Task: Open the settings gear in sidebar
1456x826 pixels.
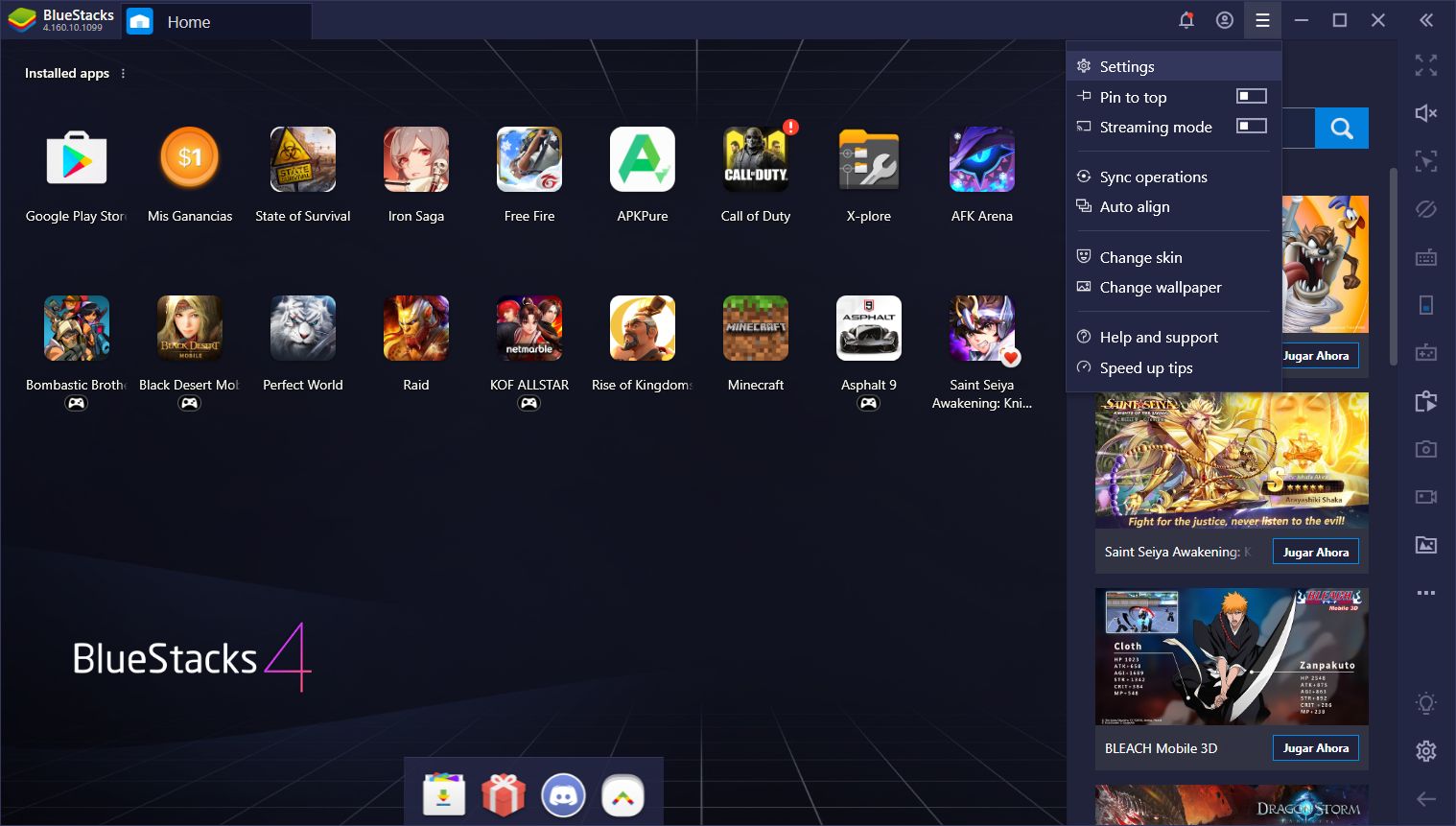Action: click(x=1426, y=751)
